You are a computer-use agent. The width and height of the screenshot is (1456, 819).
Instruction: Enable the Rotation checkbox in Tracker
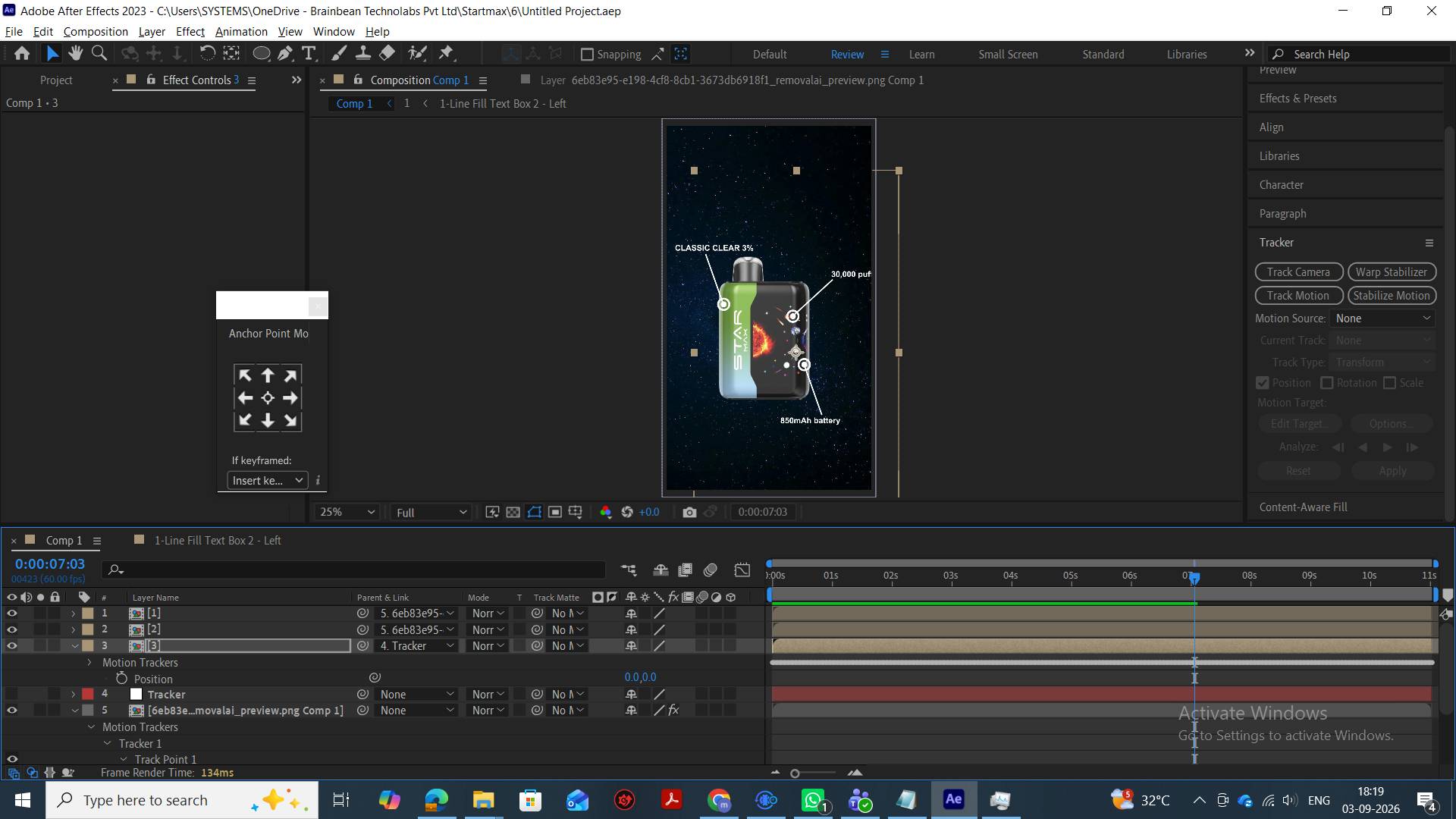(x=1327, y=383)
